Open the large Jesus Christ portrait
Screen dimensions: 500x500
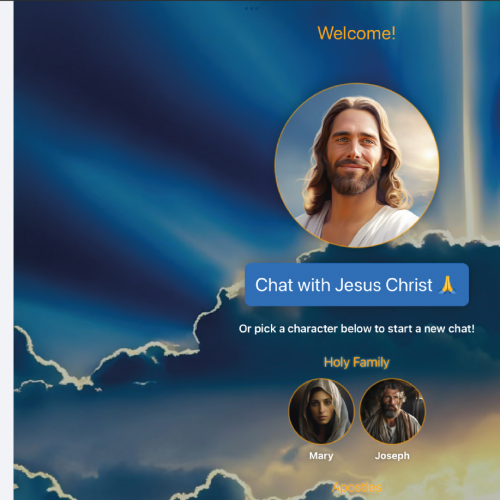click(357, 165)
